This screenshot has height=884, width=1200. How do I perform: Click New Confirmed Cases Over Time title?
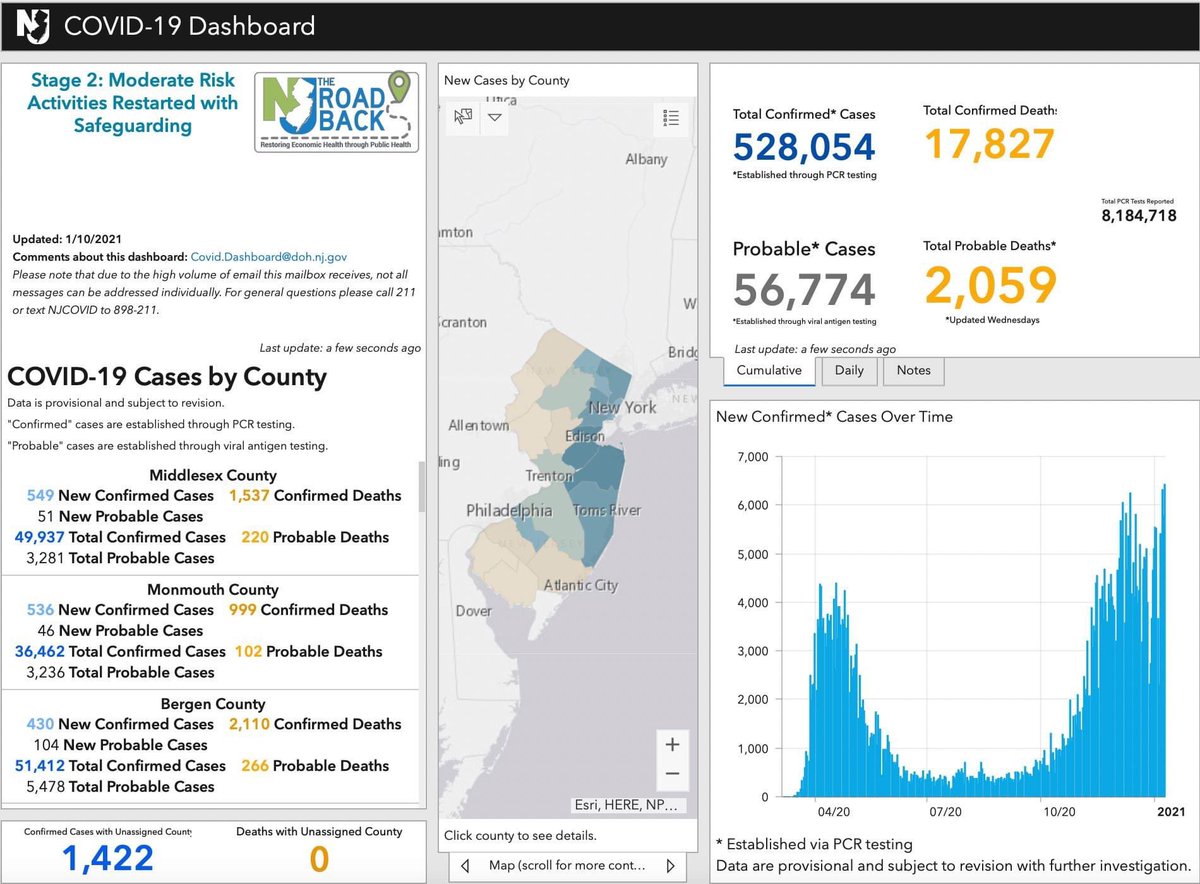[835, 416]
